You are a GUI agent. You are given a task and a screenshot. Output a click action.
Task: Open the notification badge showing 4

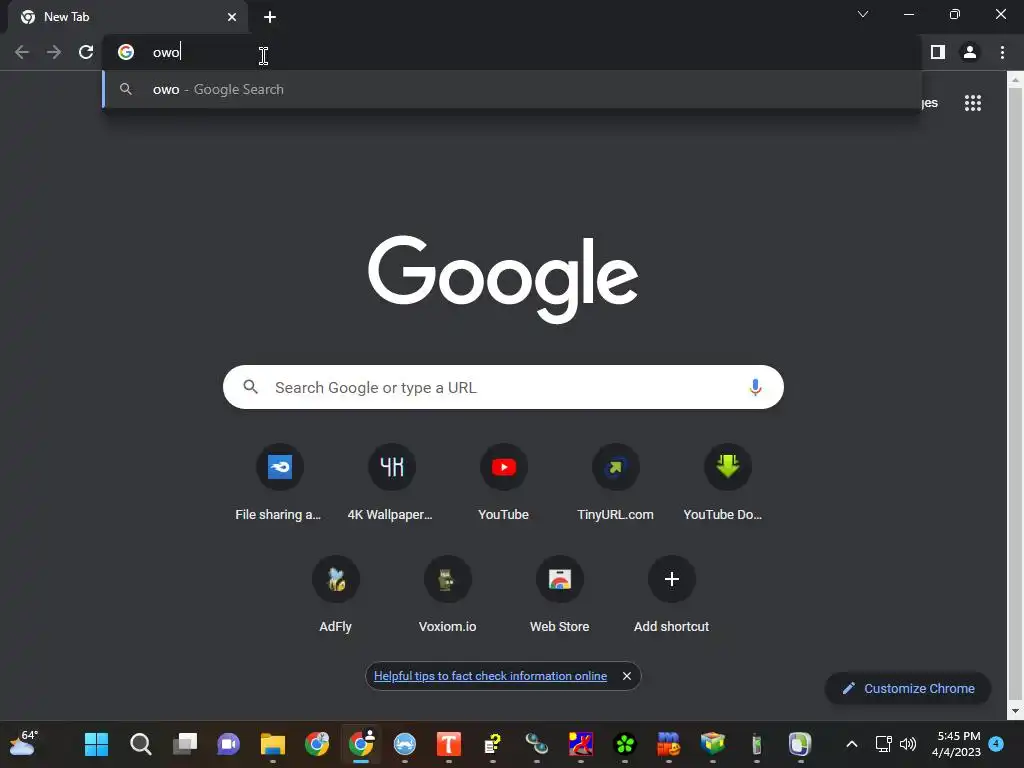[996, 743]
